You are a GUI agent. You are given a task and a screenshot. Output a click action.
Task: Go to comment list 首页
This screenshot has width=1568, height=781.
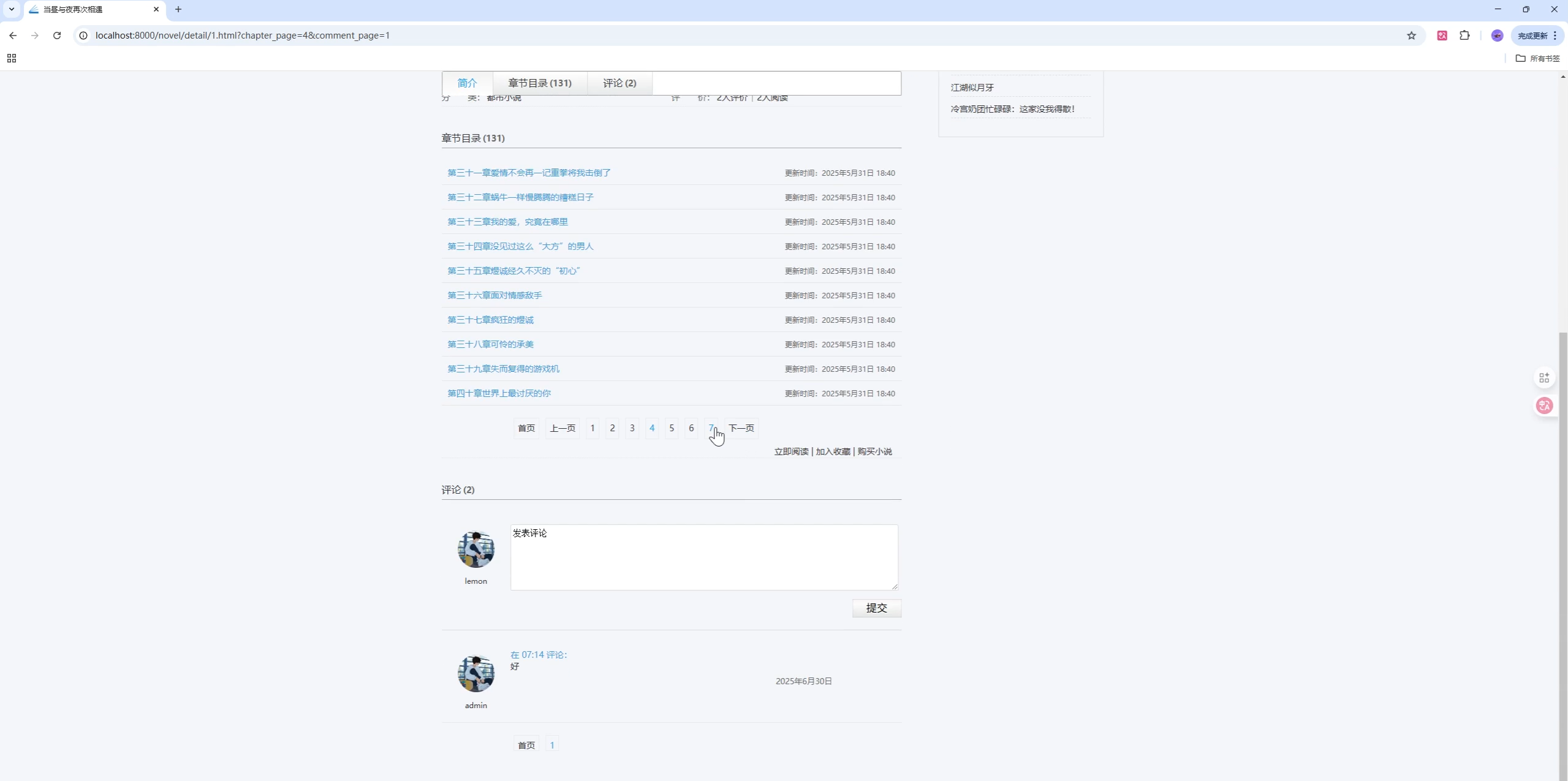point(526,745)
